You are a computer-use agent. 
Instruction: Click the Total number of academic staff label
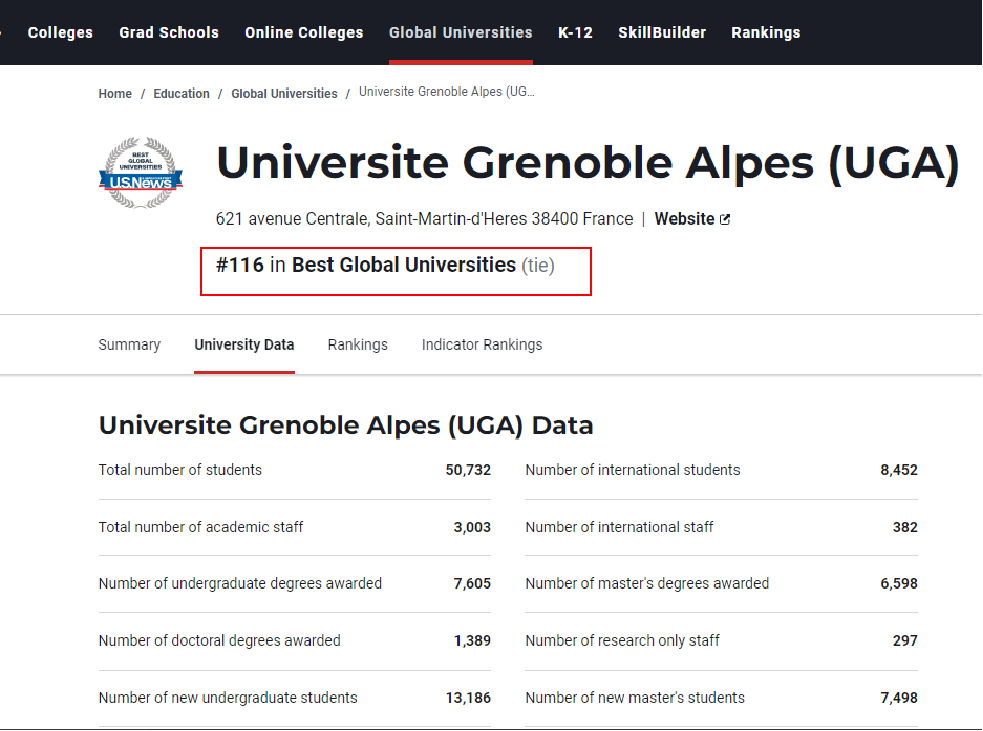(x=201, y=527)
